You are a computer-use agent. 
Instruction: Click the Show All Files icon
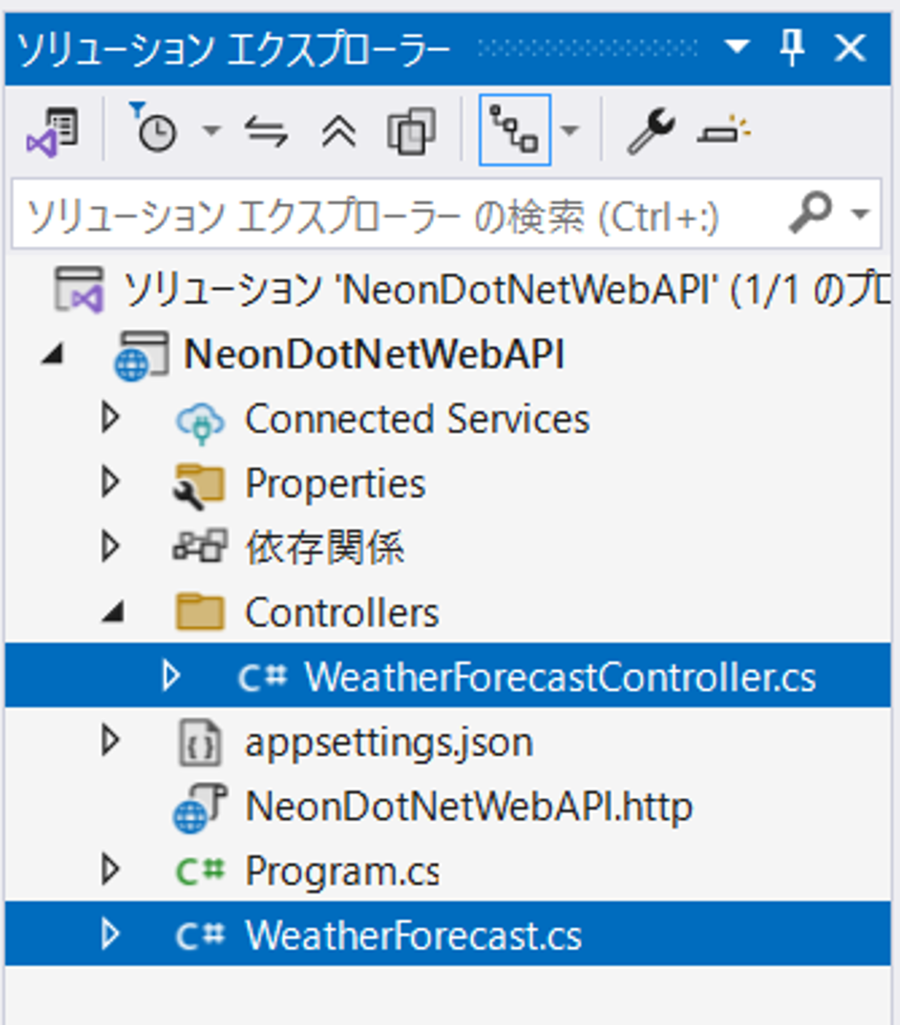pos(412,131)
